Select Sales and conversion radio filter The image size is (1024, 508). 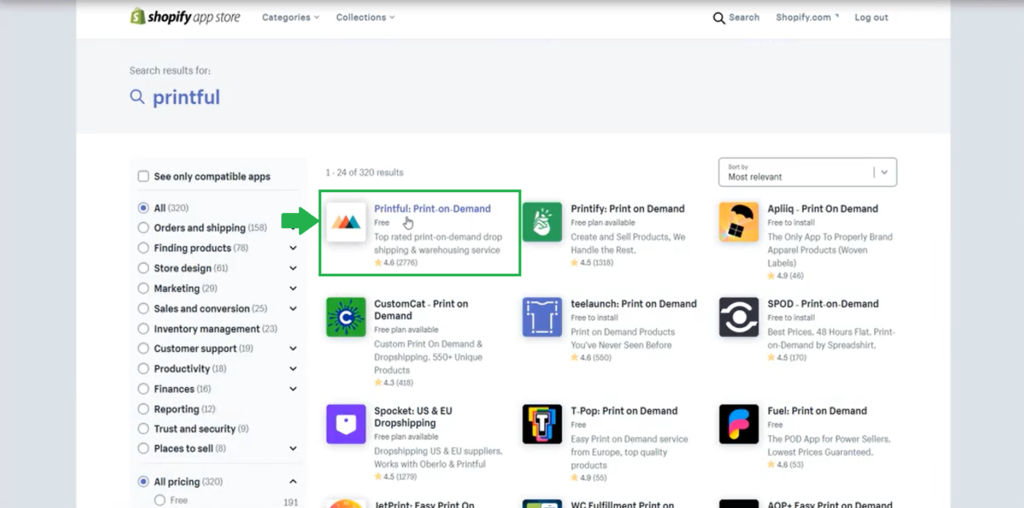tap(143, 308)
